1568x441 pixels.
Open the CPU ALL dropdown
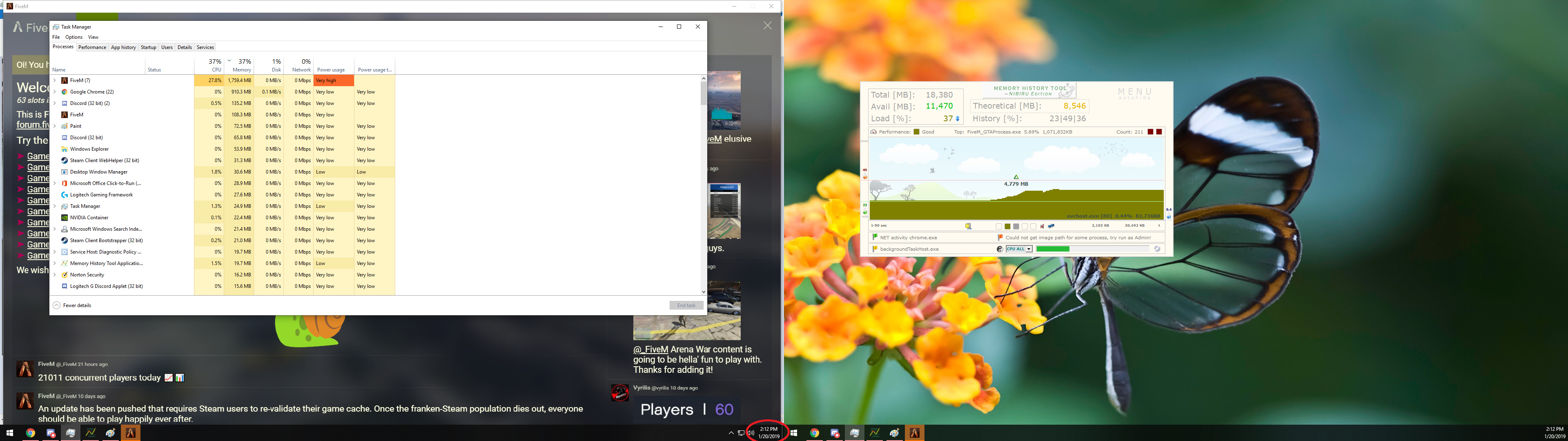tap(1029, 249)
